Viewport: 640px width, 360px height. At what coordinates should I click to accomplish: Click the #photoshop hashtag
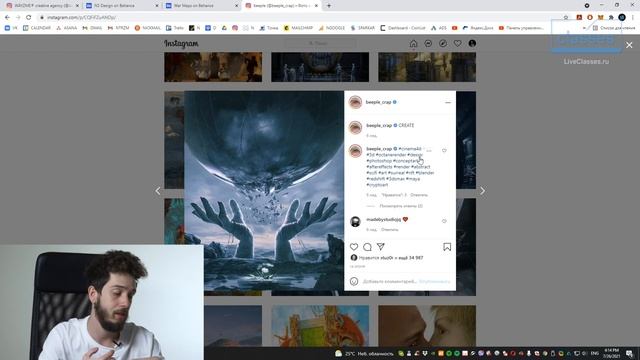click(379, 161)
